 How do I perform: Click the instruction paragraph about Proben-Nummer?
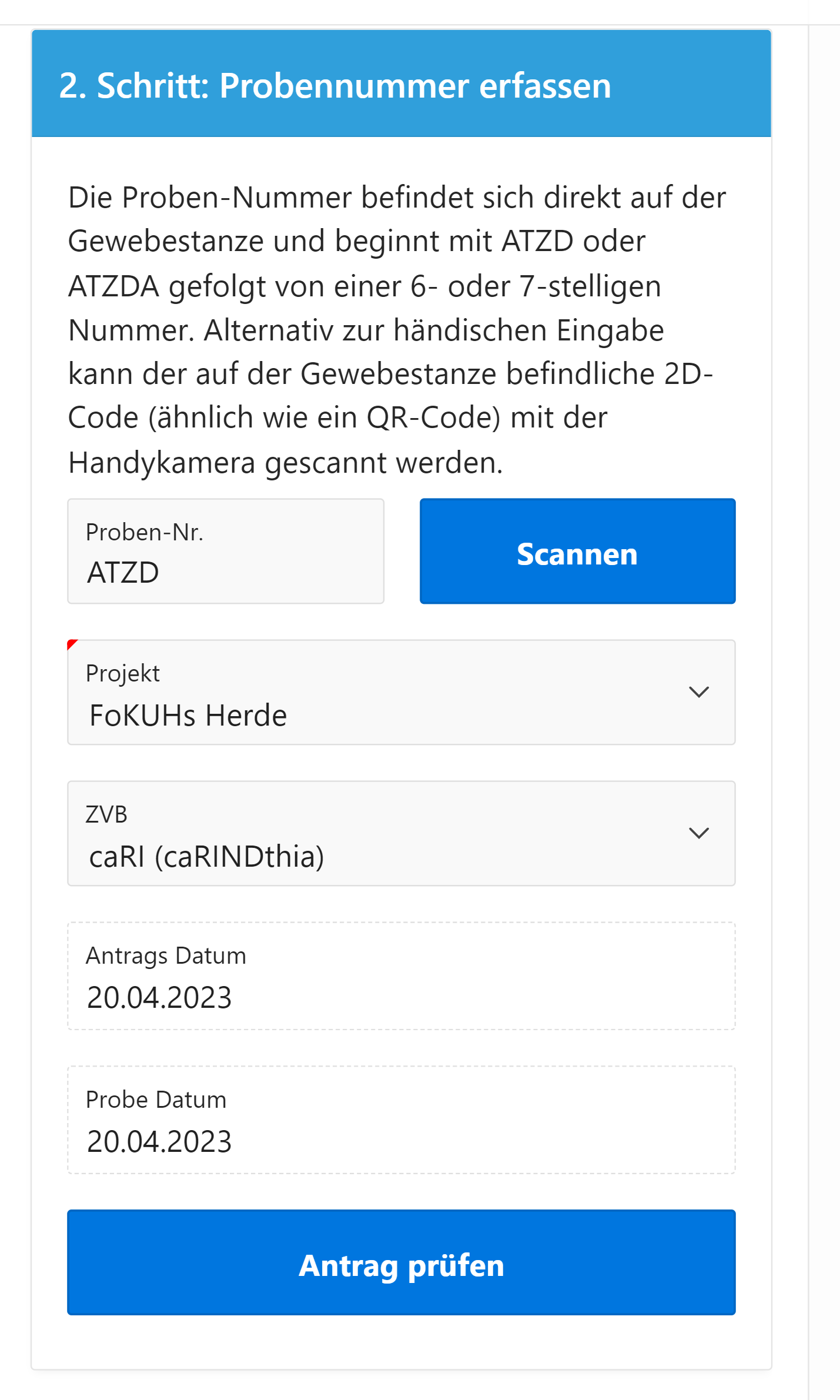click(397, 330)
